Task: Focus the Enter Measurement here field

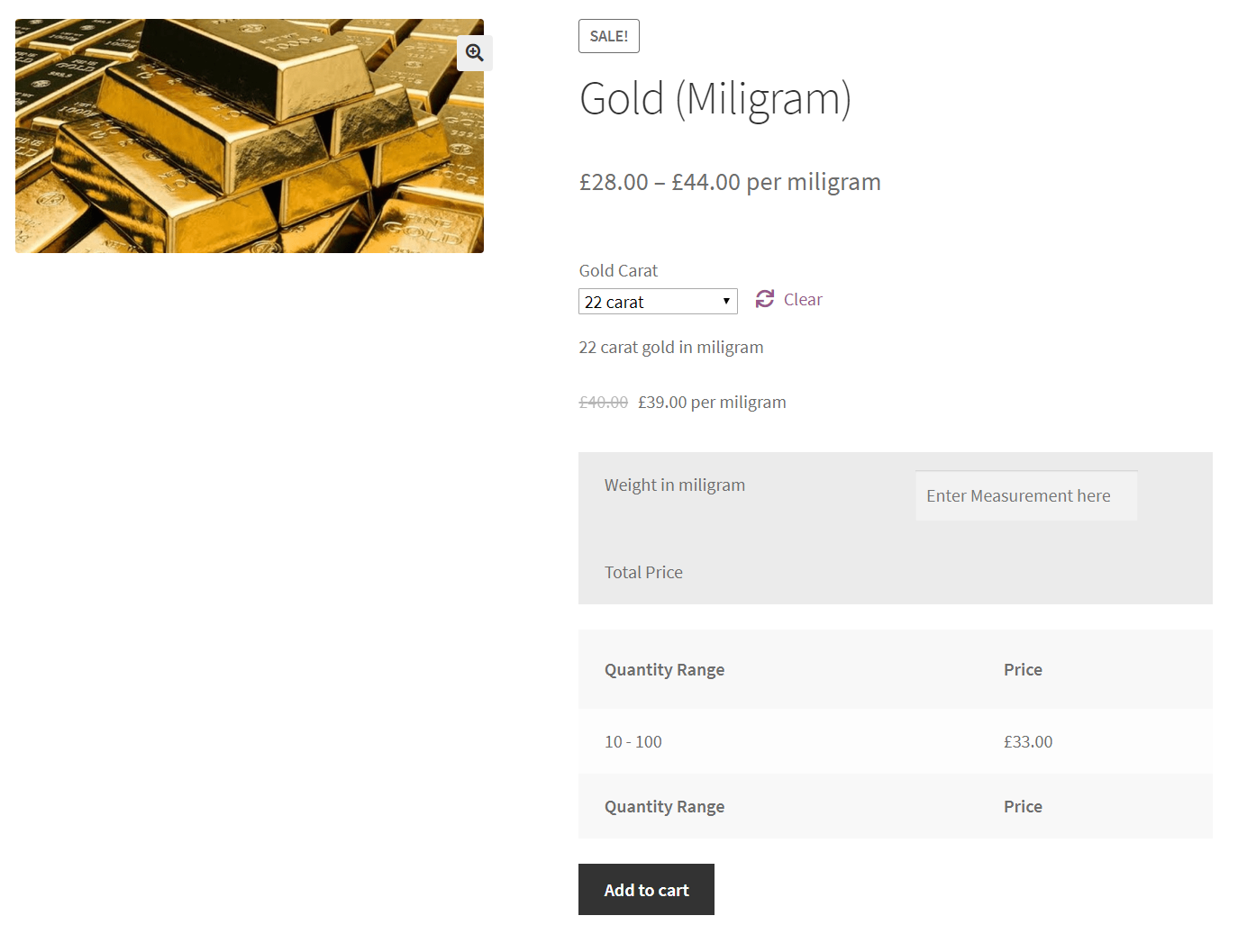Action: (x=1025, y=496)
